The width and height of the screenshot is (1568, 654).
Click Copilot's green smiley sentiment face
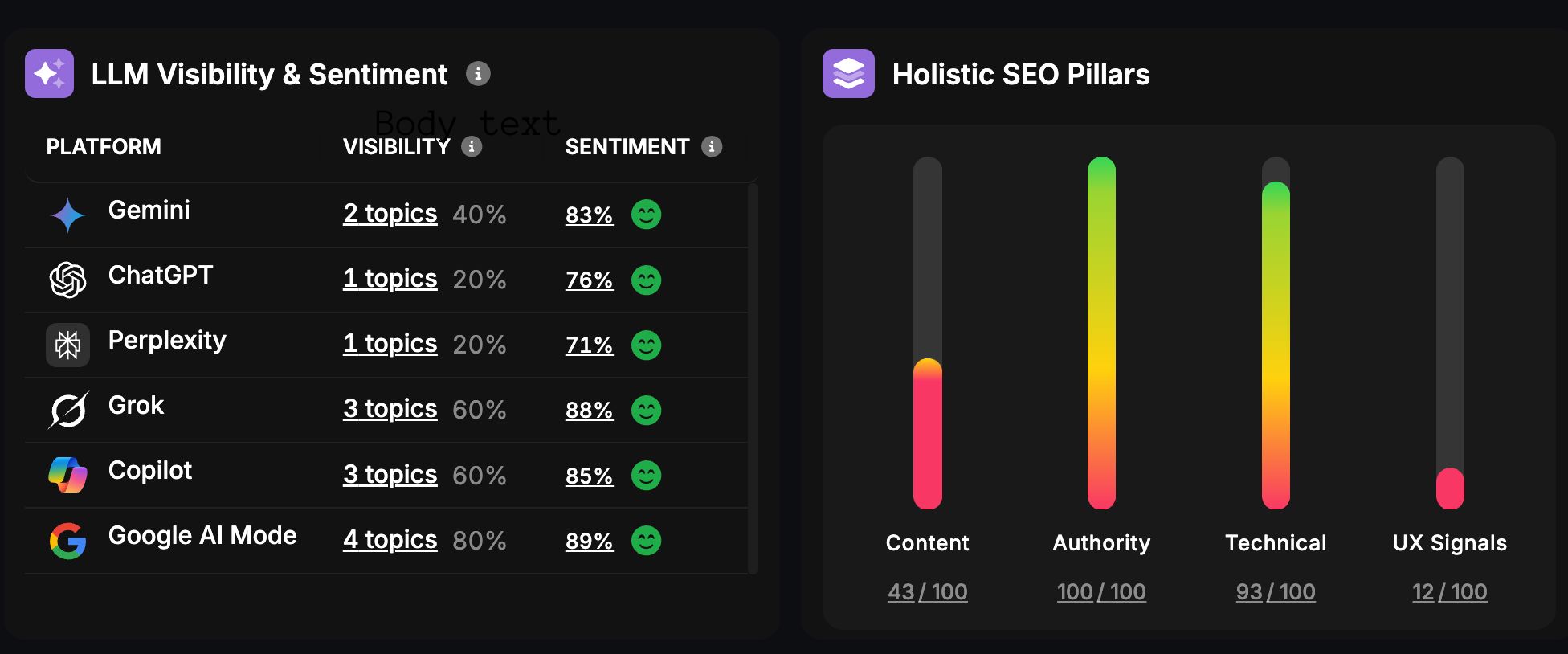pos(646,476)
